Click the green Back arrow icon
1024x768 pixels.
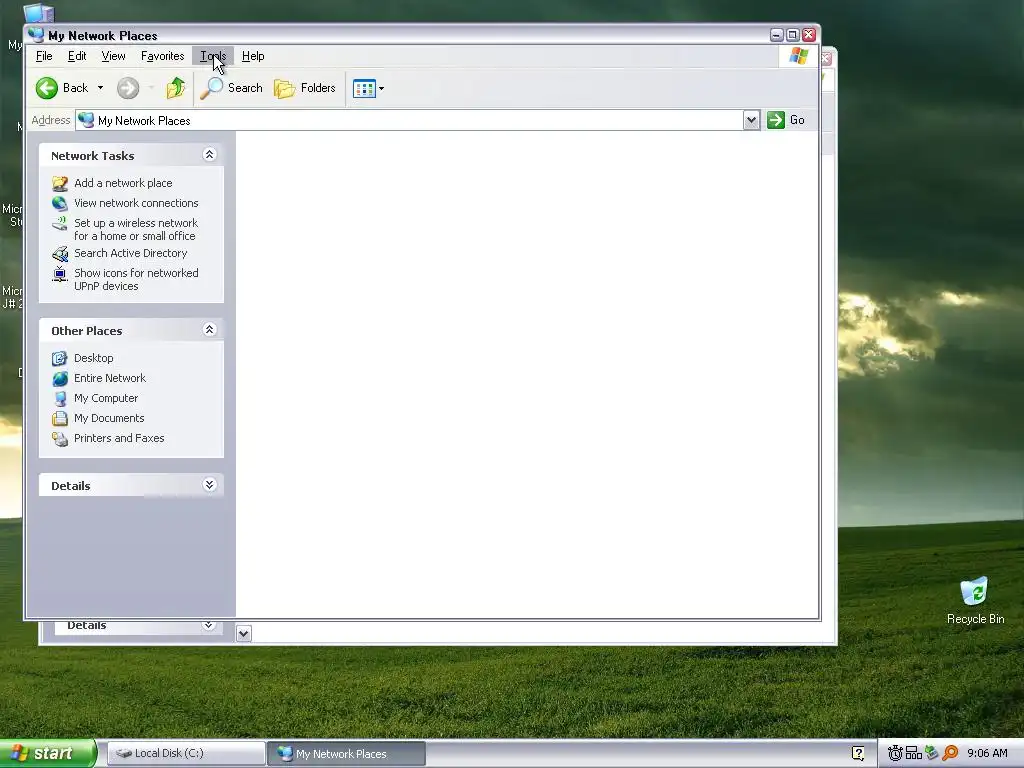click(46, 88)
